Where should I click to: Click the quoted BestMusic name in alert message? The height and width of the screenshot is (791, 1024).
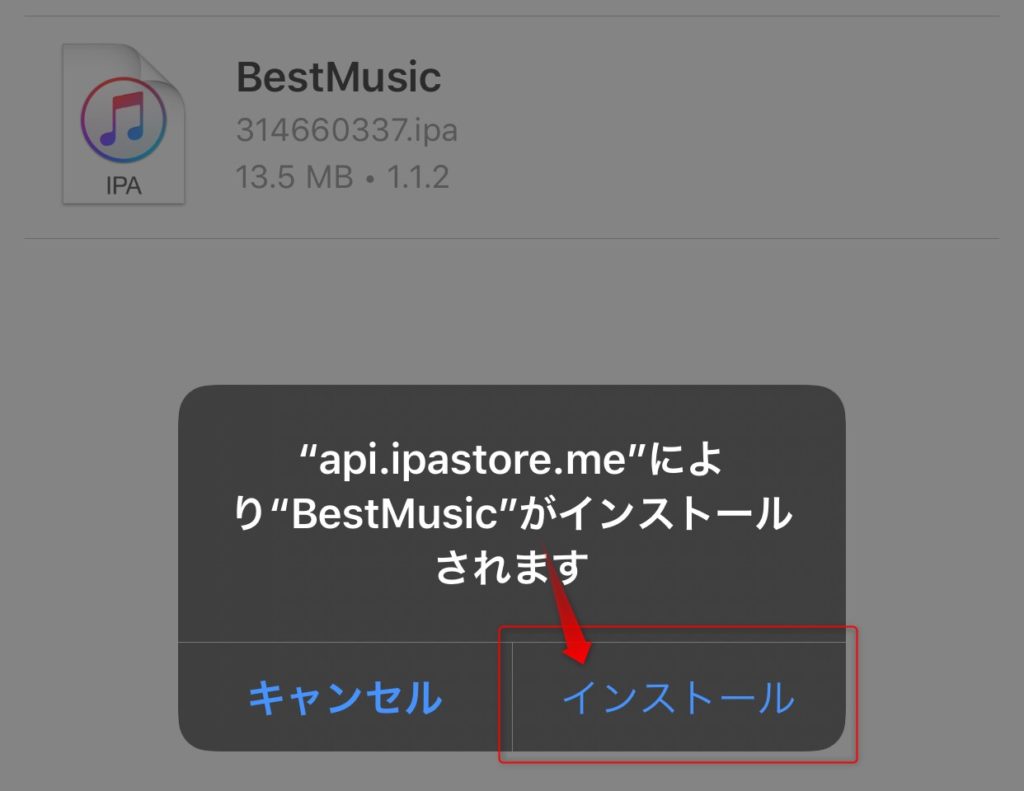394,514
